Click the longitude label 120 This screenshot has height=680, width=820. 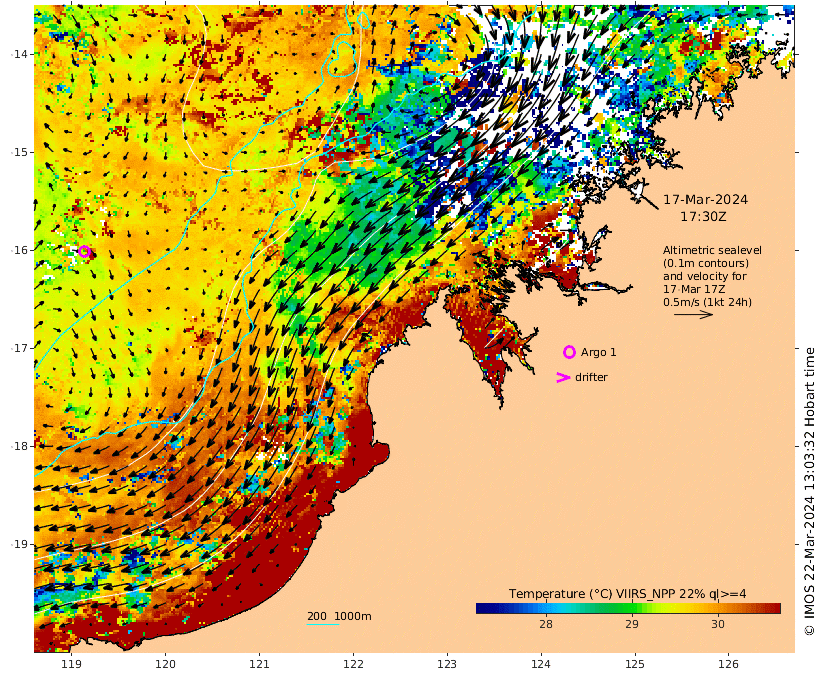click(165, 664)
